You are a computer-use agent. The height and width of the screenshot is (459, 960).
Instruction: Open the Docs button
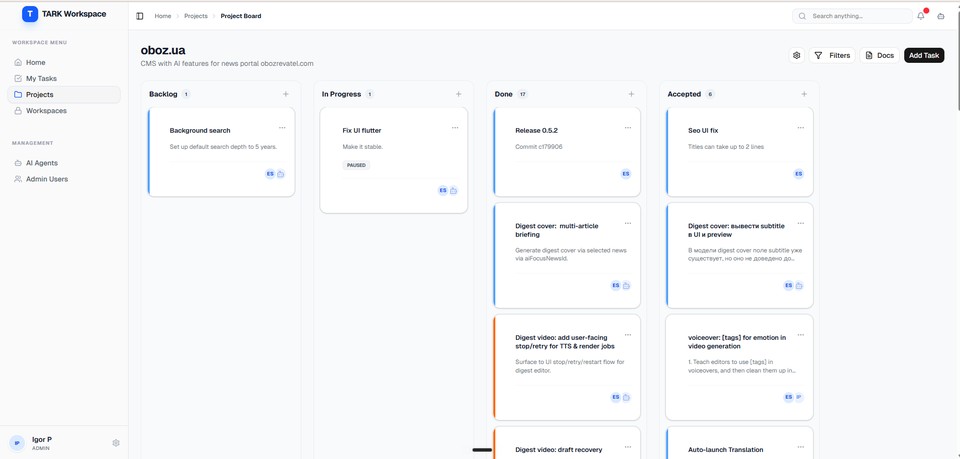click(x=880, y=55)
